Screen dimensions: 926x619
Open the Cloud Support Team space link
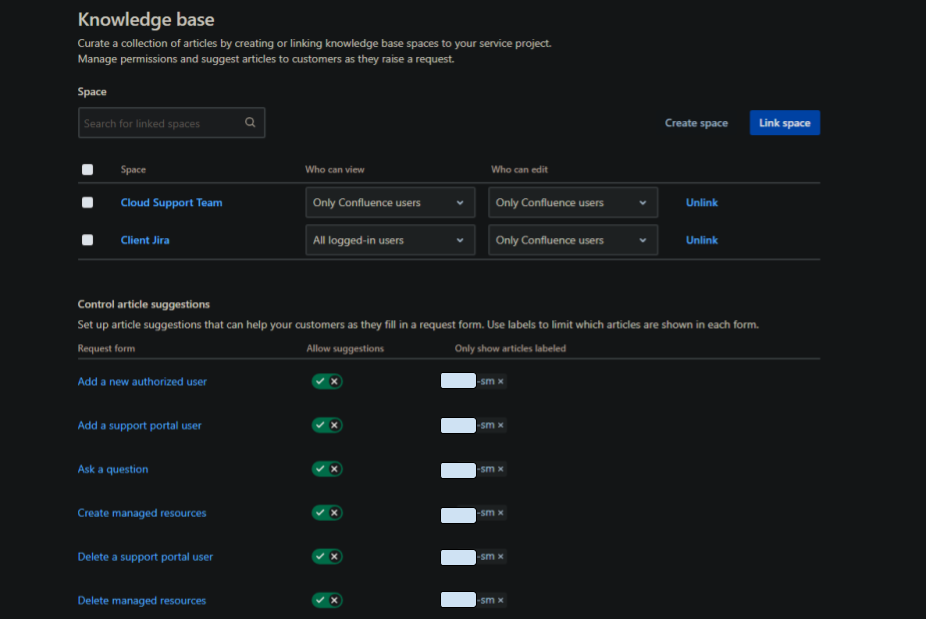pos(171,203)
